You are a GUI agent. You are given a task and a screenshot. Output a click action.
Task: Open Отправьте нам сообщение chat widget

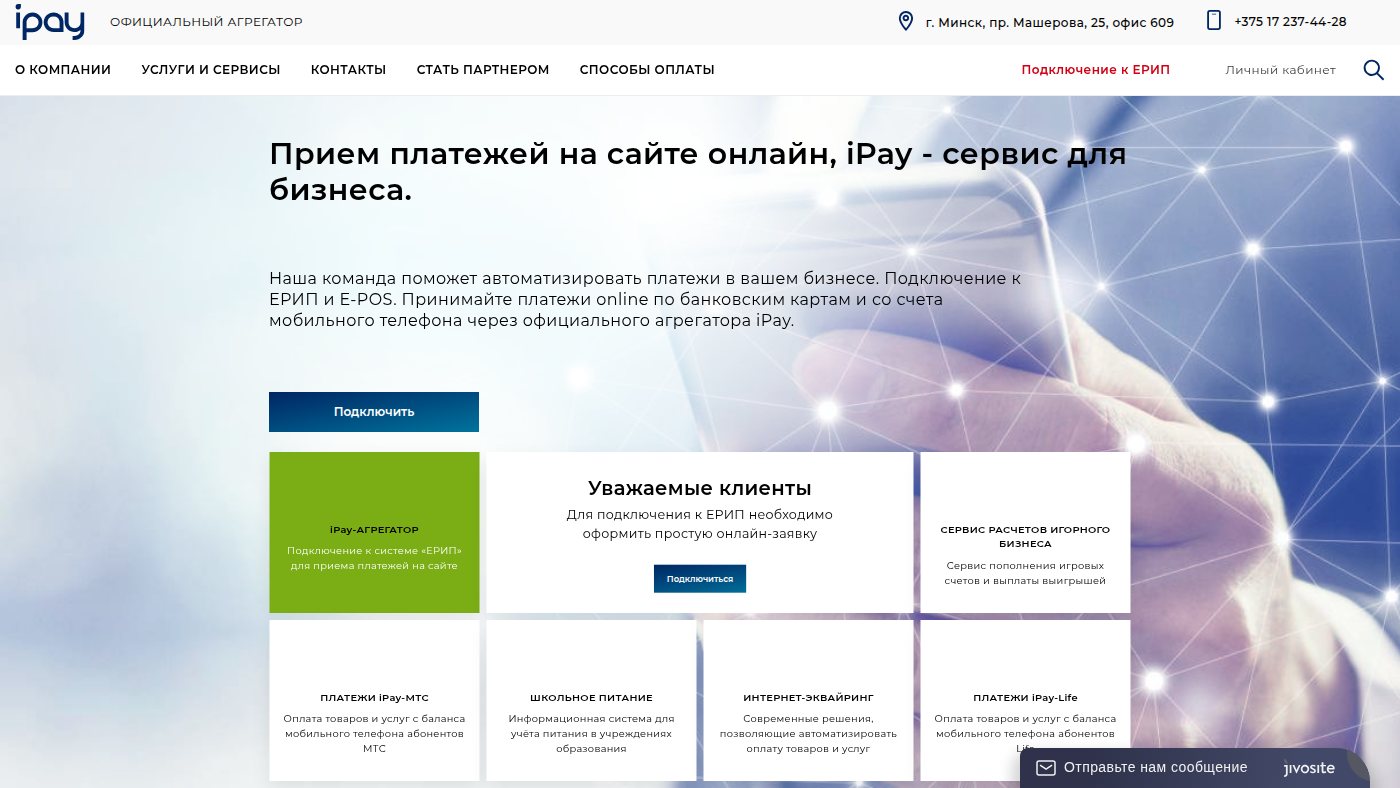(x=1194, y=768)
